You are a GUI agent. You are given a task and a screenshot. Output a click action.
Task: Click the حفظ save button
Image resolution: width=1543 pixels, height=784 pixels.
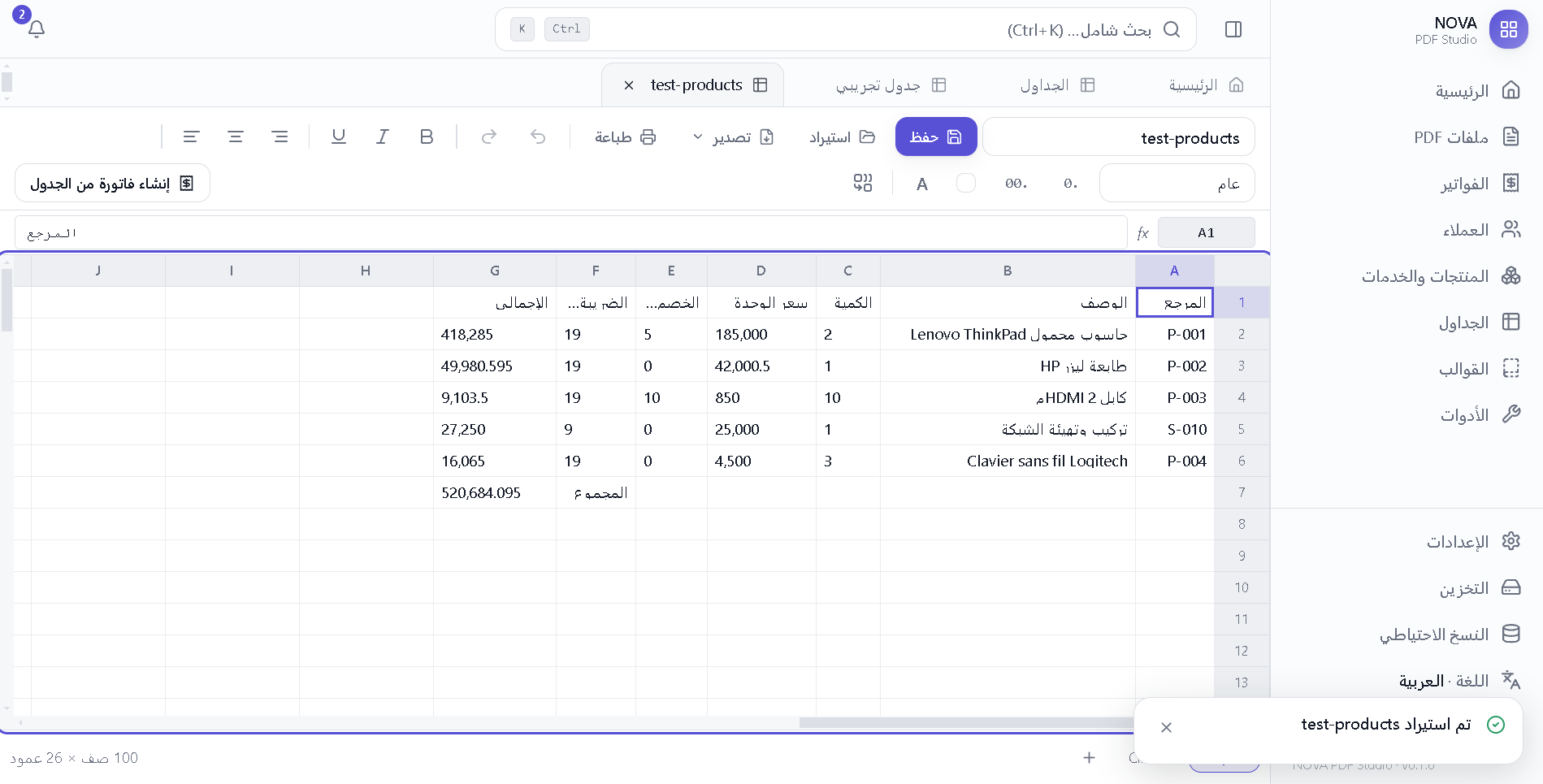(936, 136)
